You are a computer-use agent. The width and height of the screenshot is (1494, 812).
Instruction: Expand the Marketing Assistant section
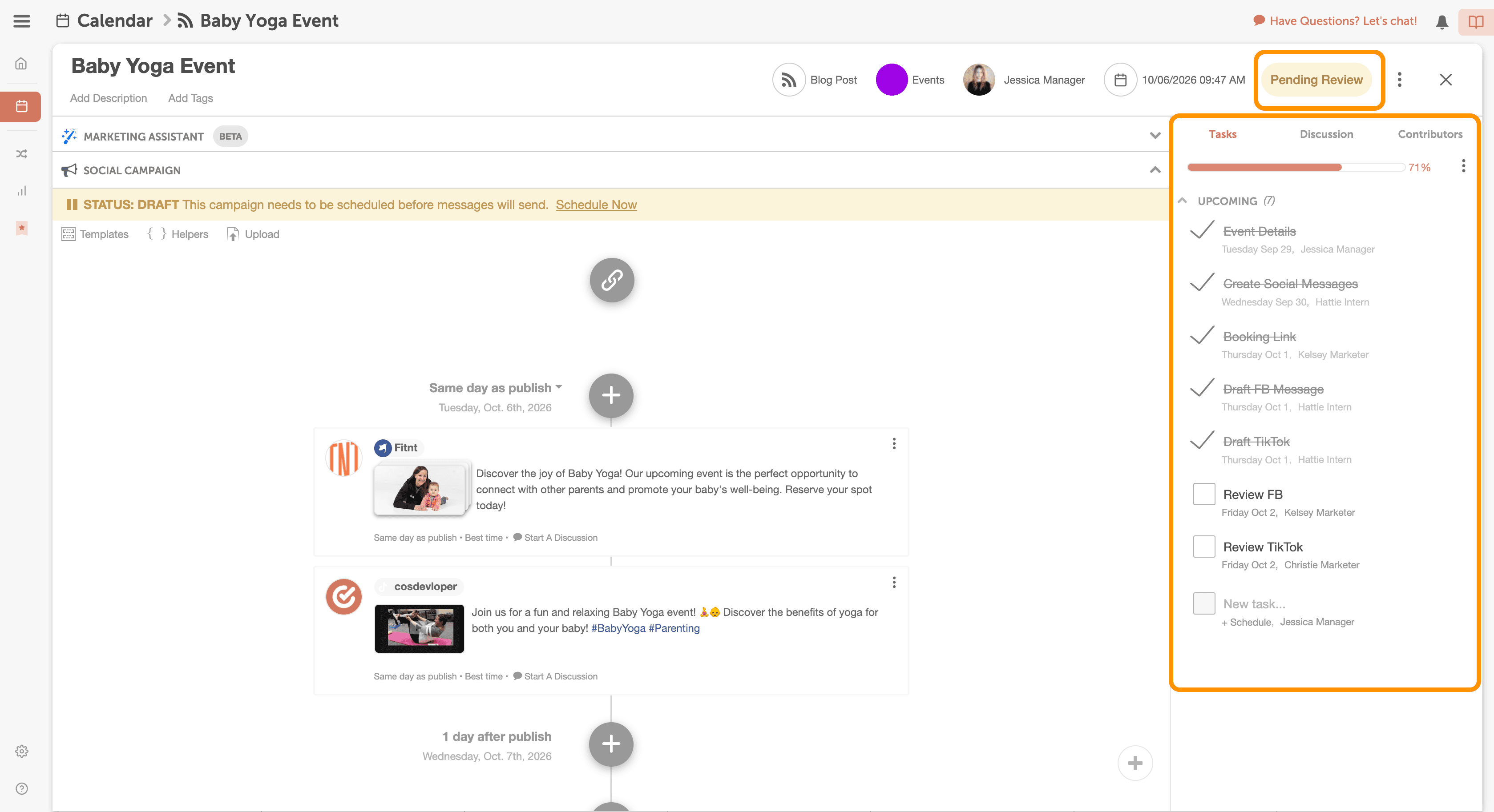tap(1155, 136)
